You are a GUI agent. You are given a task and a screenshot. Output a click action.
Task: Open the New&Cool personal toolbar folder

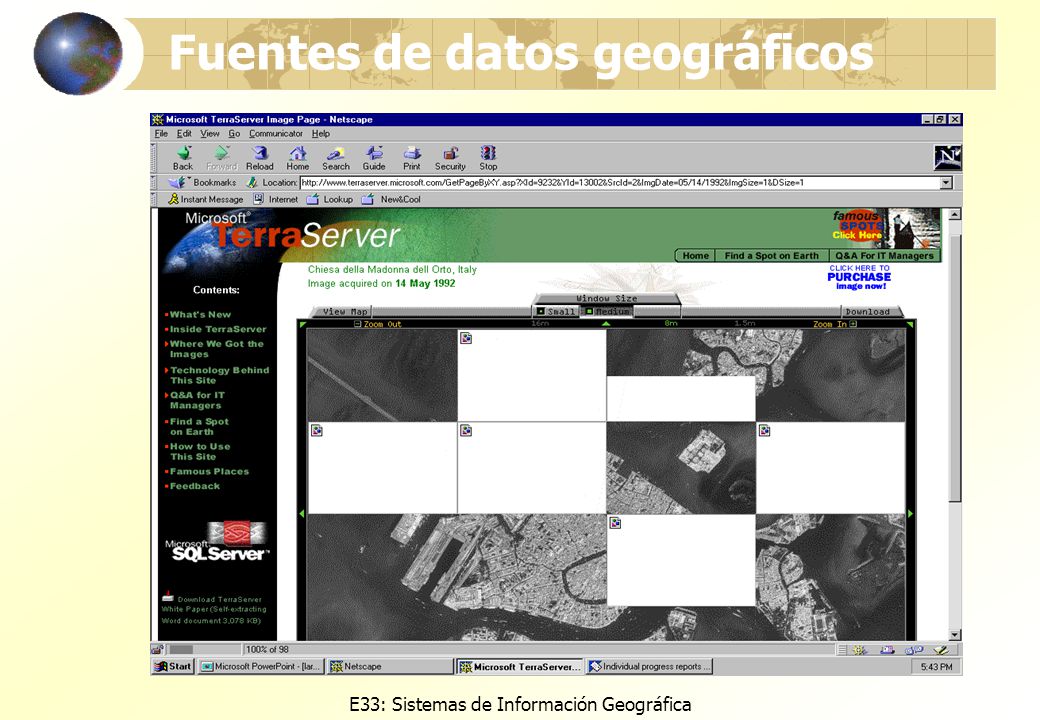click(391, 199)
